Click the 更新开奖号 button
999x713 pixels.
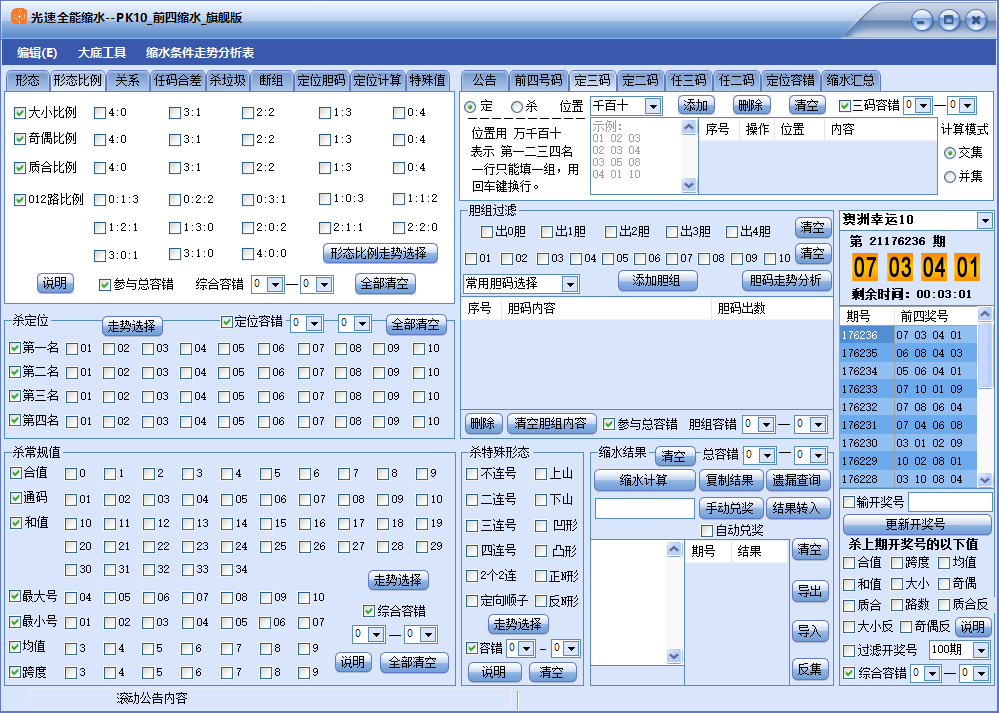pos(916,524)
